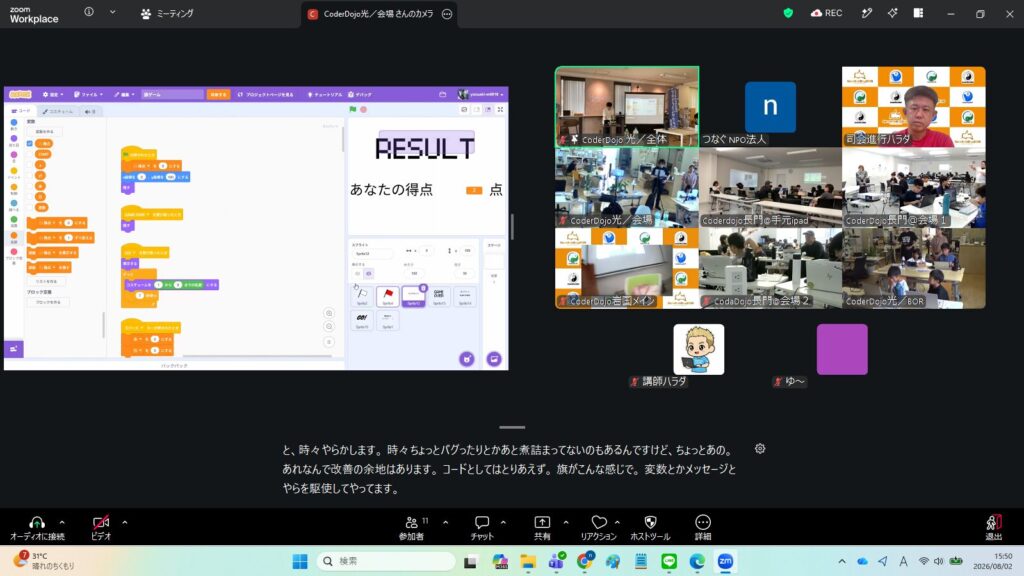Click Scratch fullscreen stage icon

click(x=500, y=110)
